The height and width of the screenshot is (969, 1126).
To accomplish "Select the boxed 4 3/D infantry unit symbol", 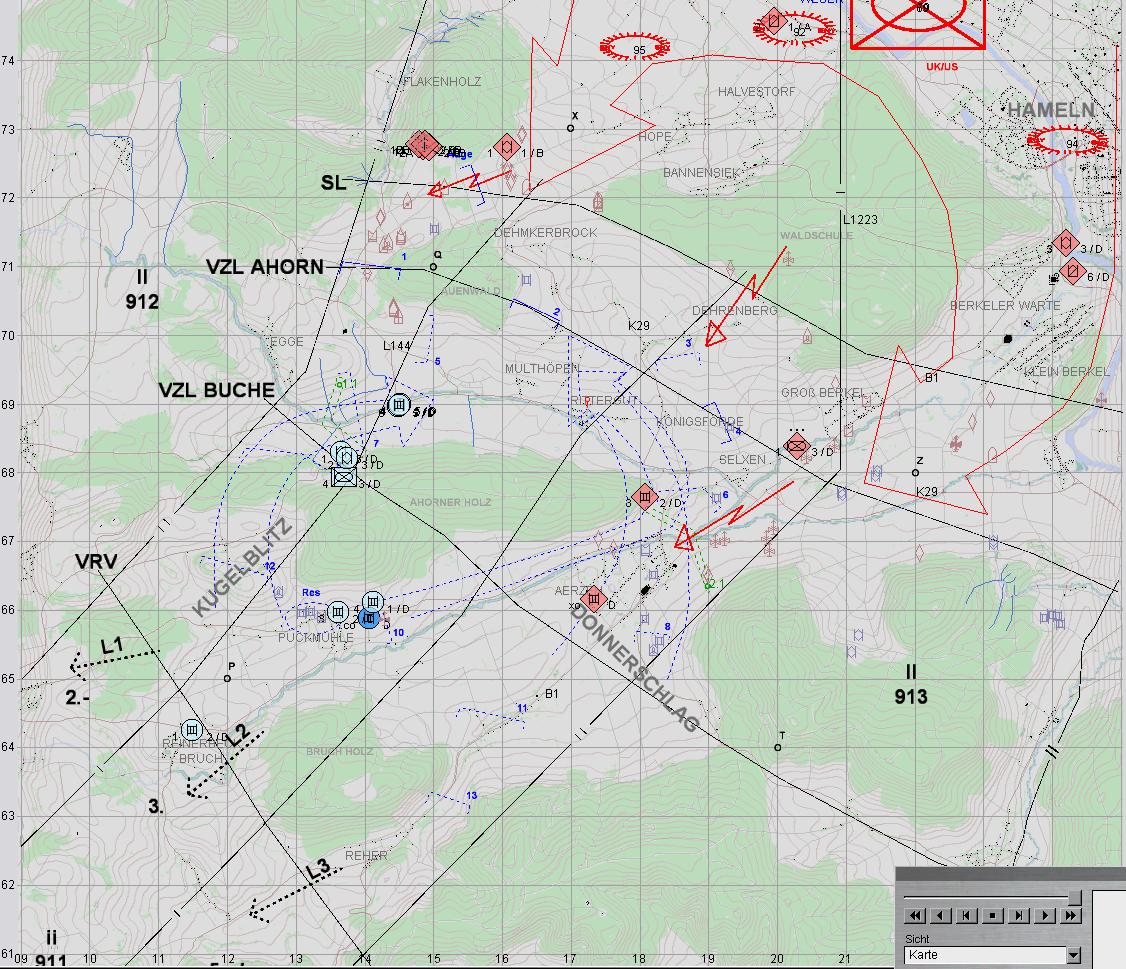I will pyautogui.click(x=344, y=478).
